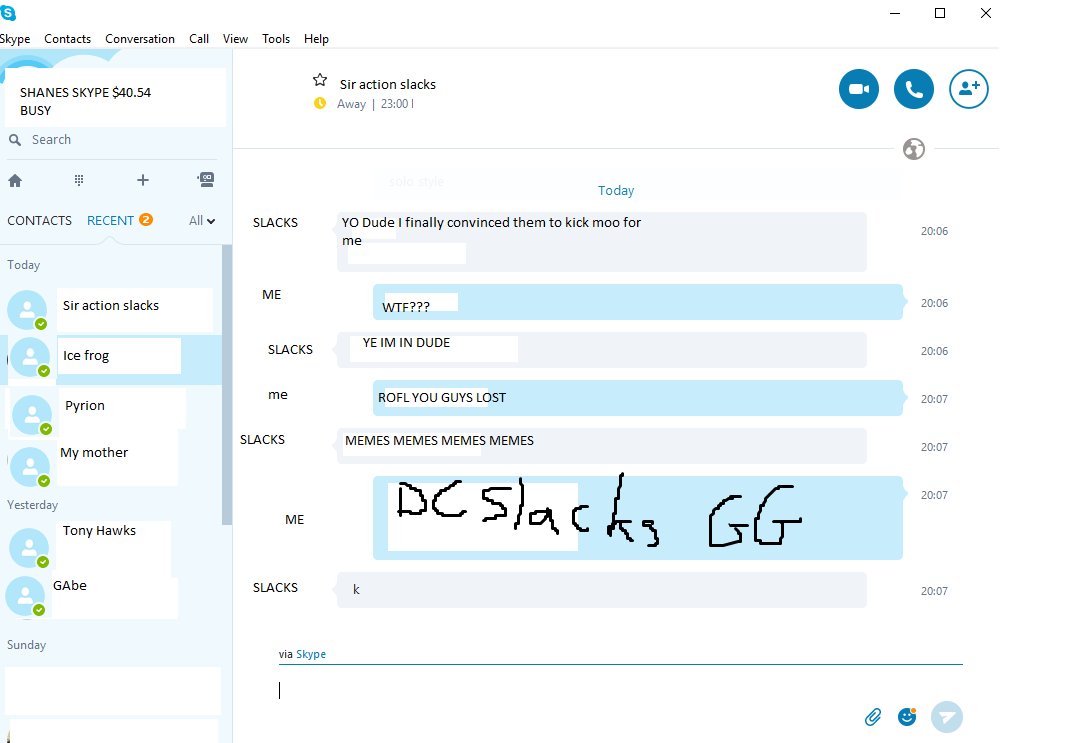This screenshot has height=743, width=1068.
Task: Click Sir action slacks contact avatar
Action: pyautogui.click(x=27, y=310)
